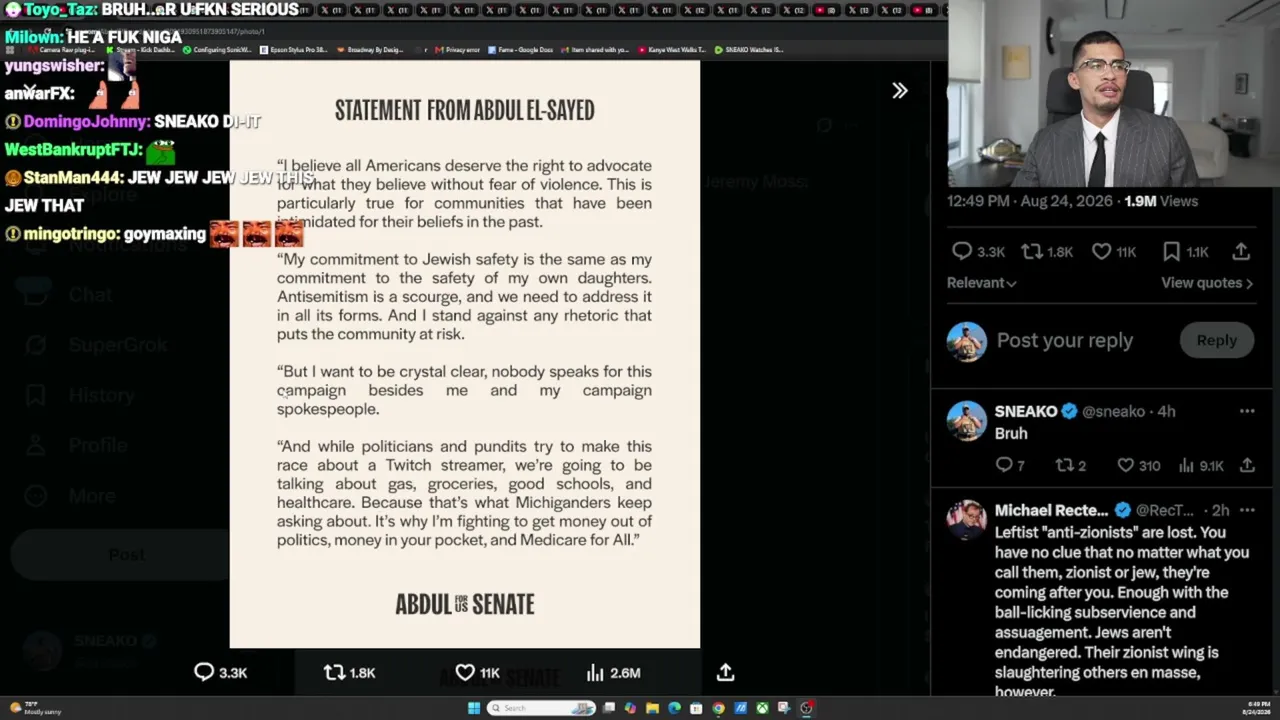Viewport: 1280px width, 720px height.
Task: Open the SNEAKO Watches bookmark
Action: (749, 49)
